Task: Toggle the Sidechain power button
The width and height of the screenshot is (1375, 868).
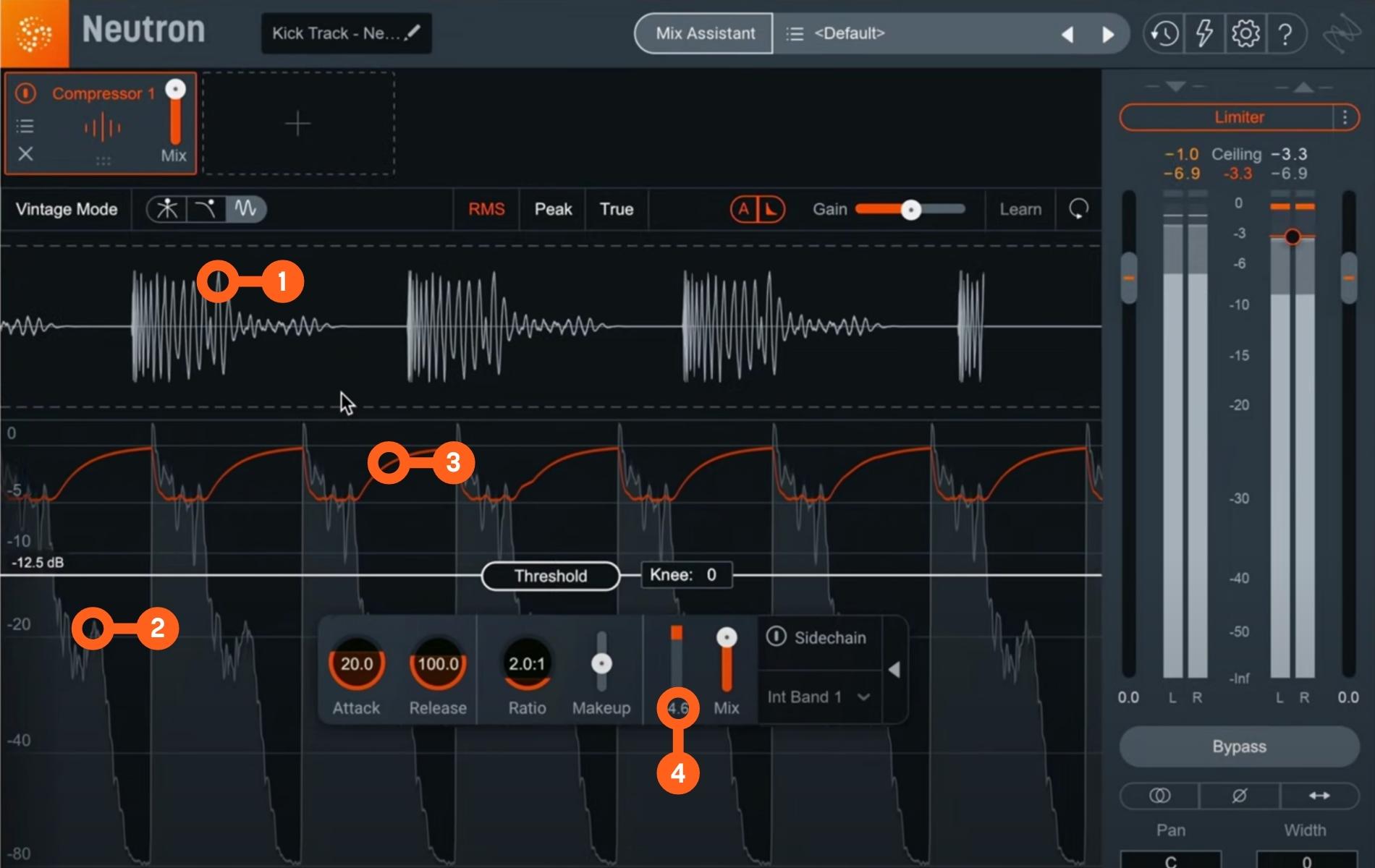Action: coord(776,637)
